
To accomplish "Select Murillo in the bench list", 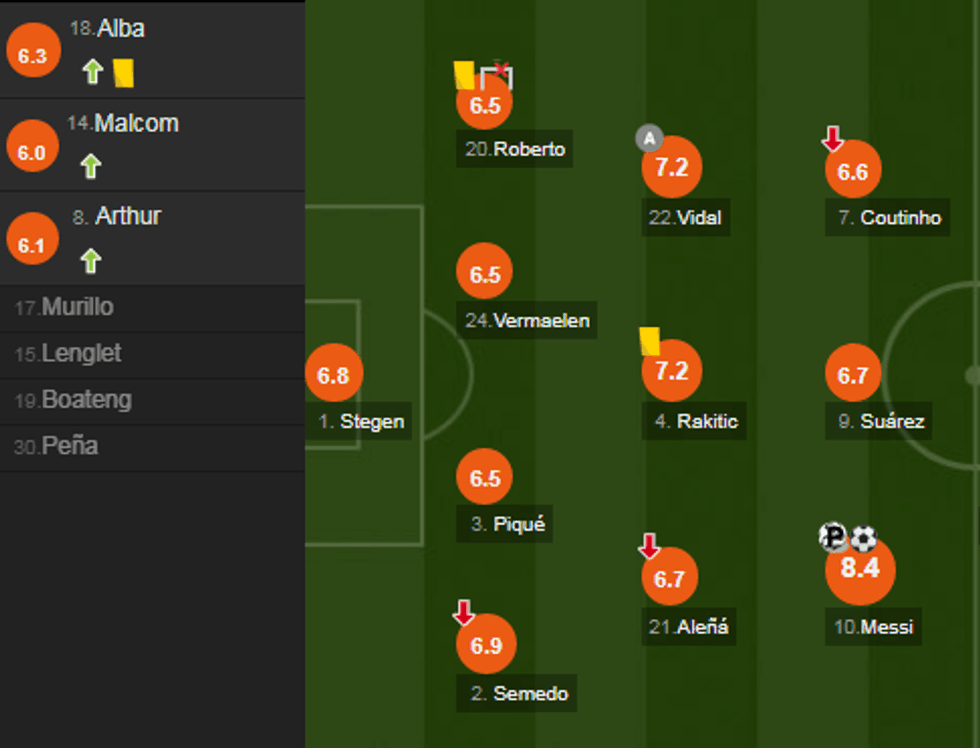I will point(77,308).
